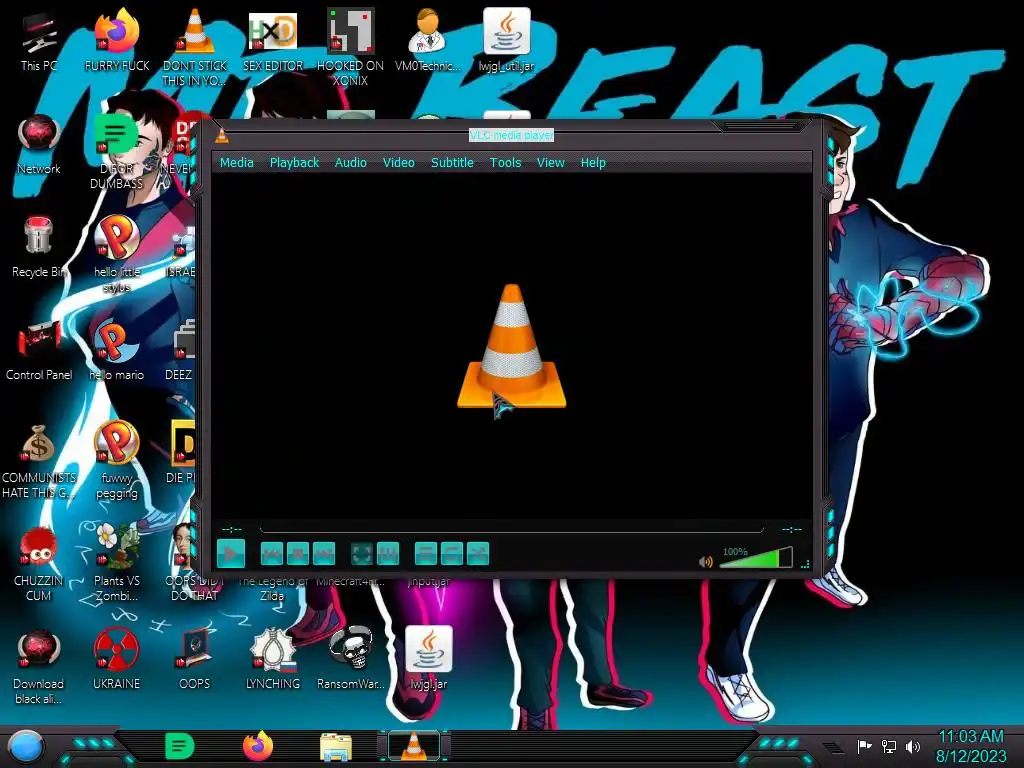The image size is (1024, 768).
Task: Open the Help menu
Action: pyautogui.click(x=593, y=163)
